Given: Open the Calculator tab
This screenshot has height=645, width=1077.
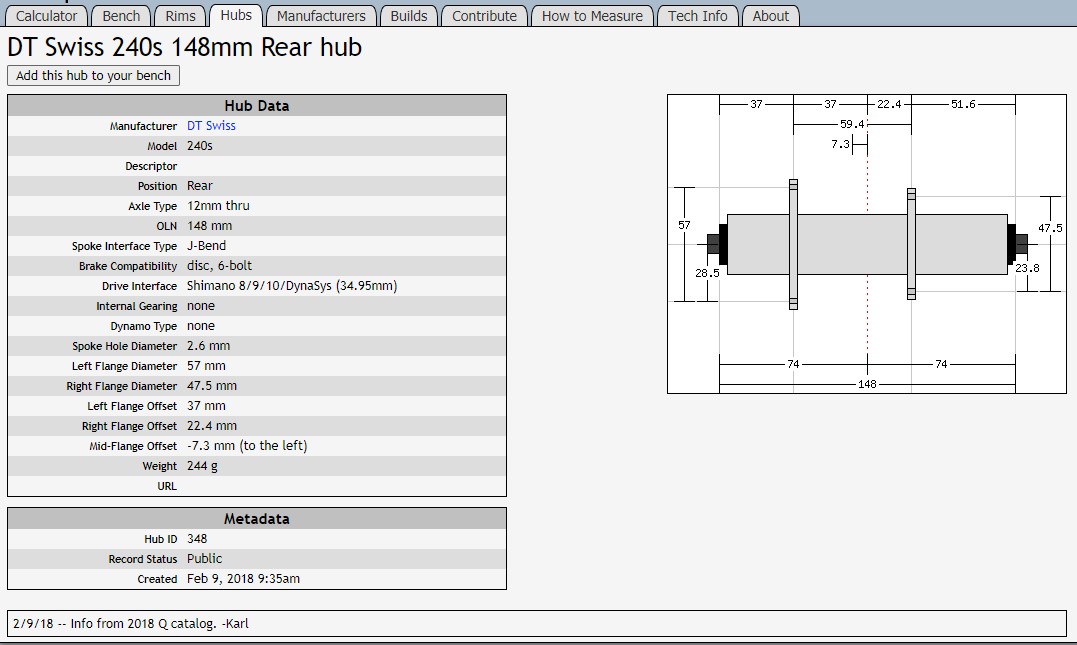Looking at the screenshot, I should (46, 16).
